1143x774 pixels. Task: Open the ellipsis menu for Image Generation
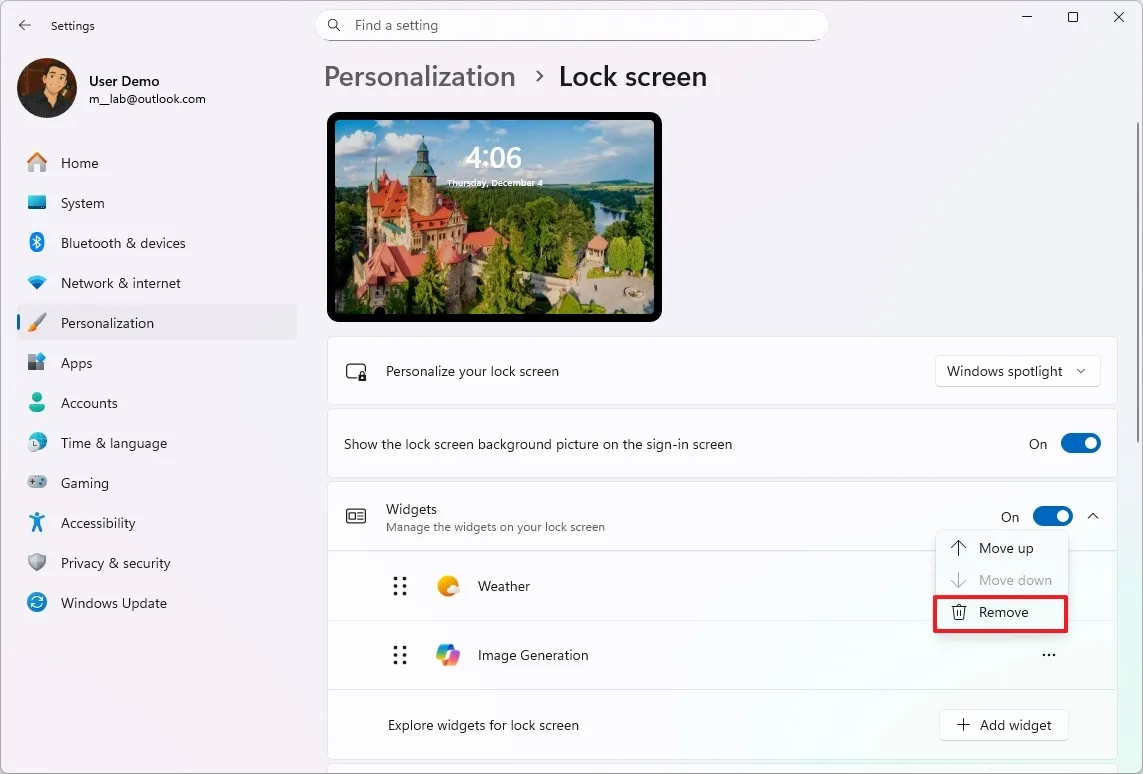(x=1048, y=655)
